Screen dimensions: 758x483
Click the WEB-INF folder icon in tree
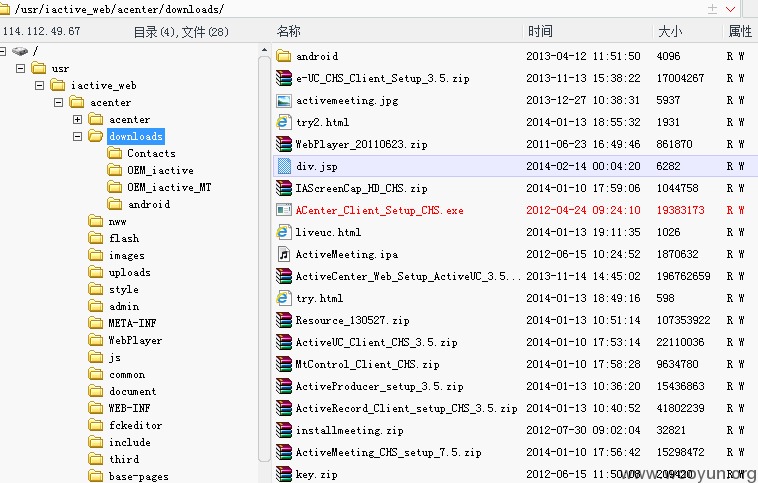coord(96,408)
